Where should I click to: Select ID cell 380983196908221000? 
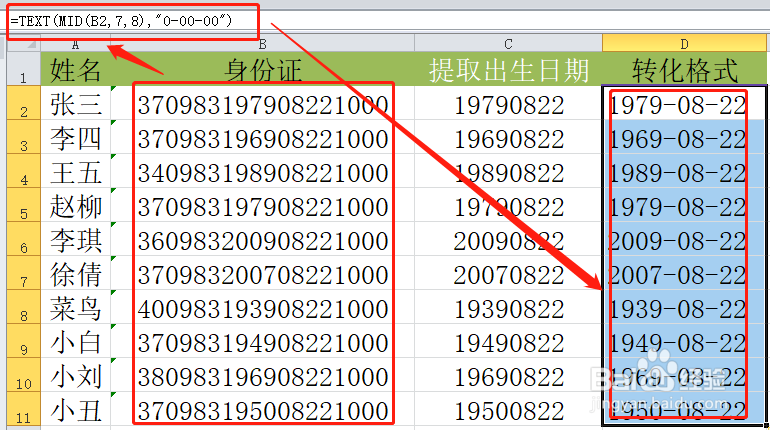pos(263,375)
